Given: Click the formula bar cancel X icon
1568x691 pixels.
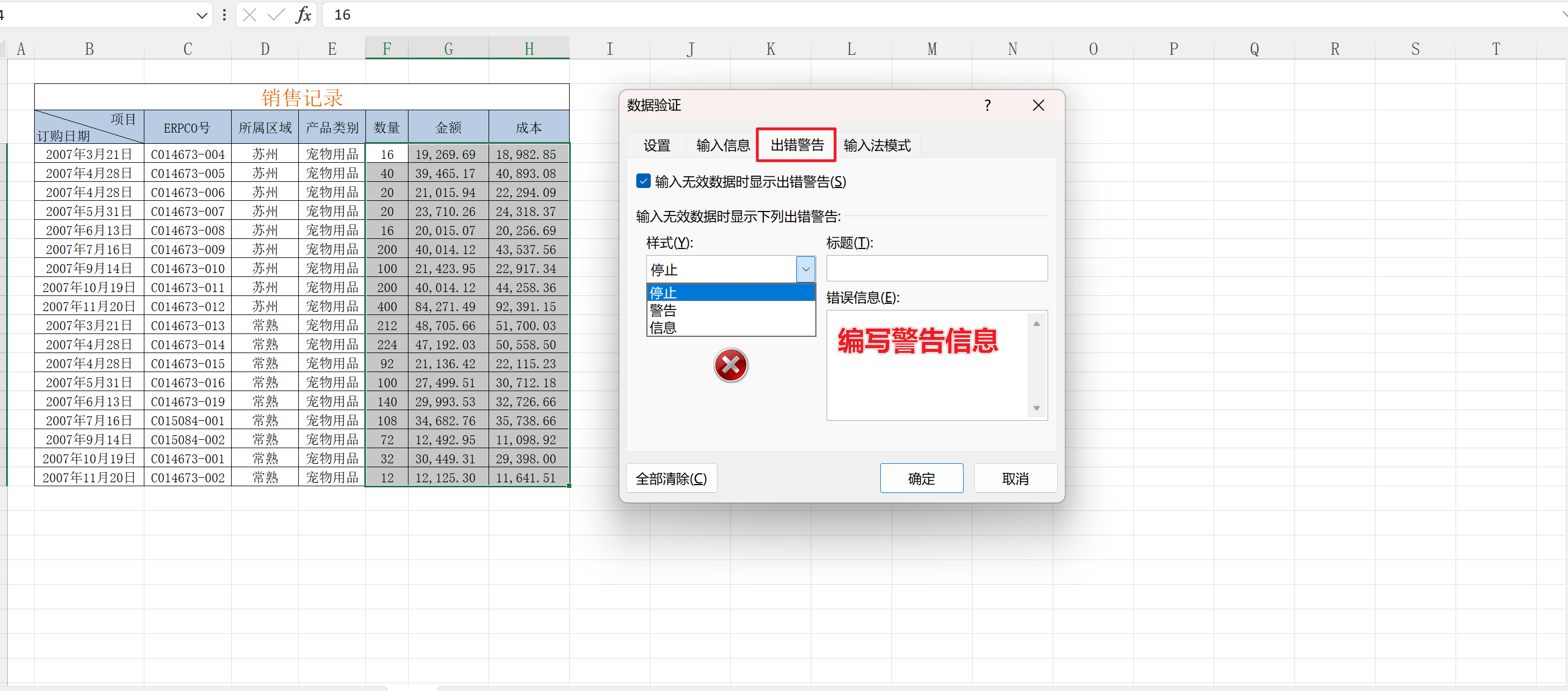Looking at the screenshot, I should click(249, 15).
